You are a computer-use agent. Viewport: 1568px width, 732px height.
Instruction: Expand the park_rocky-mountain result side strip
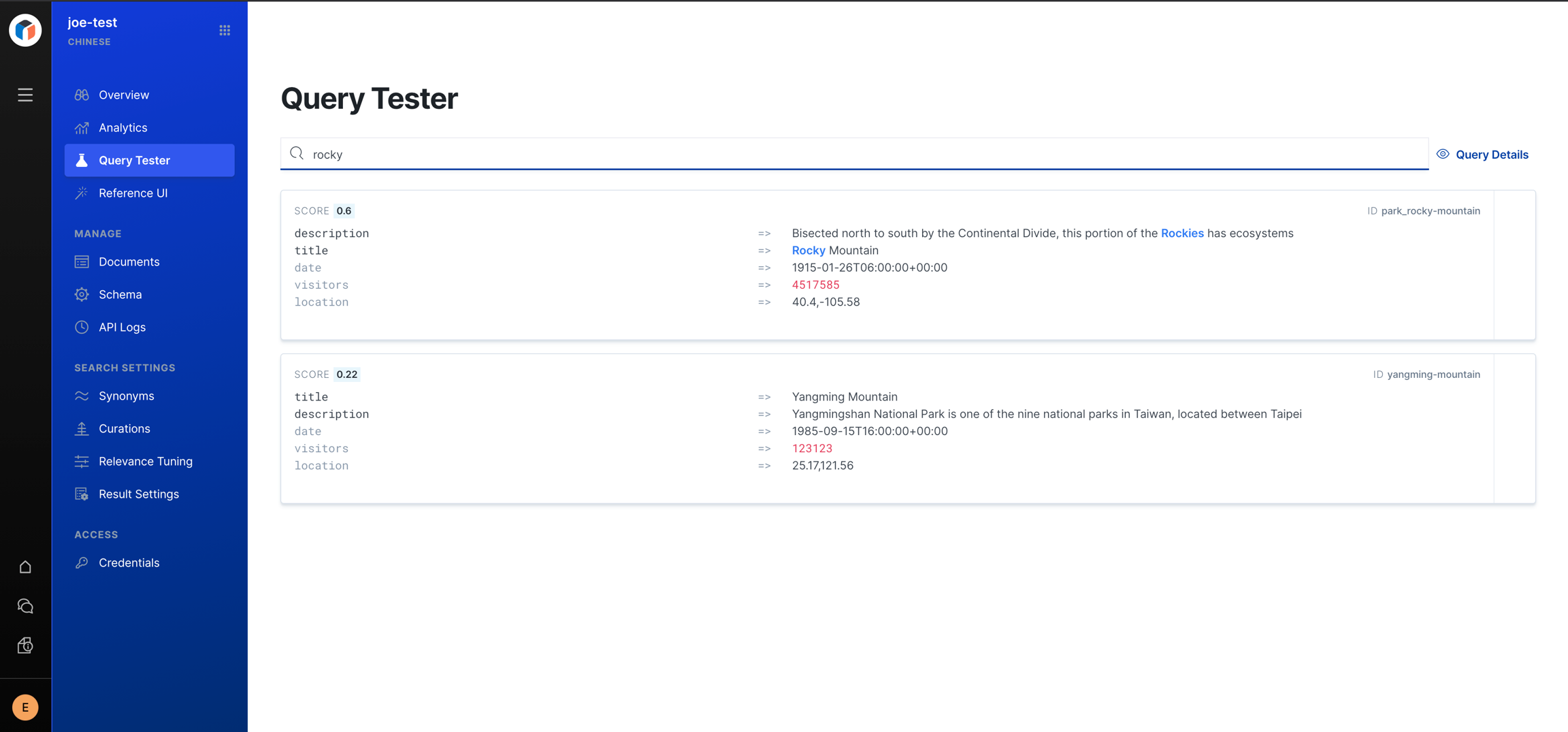tap(1514, 265)
